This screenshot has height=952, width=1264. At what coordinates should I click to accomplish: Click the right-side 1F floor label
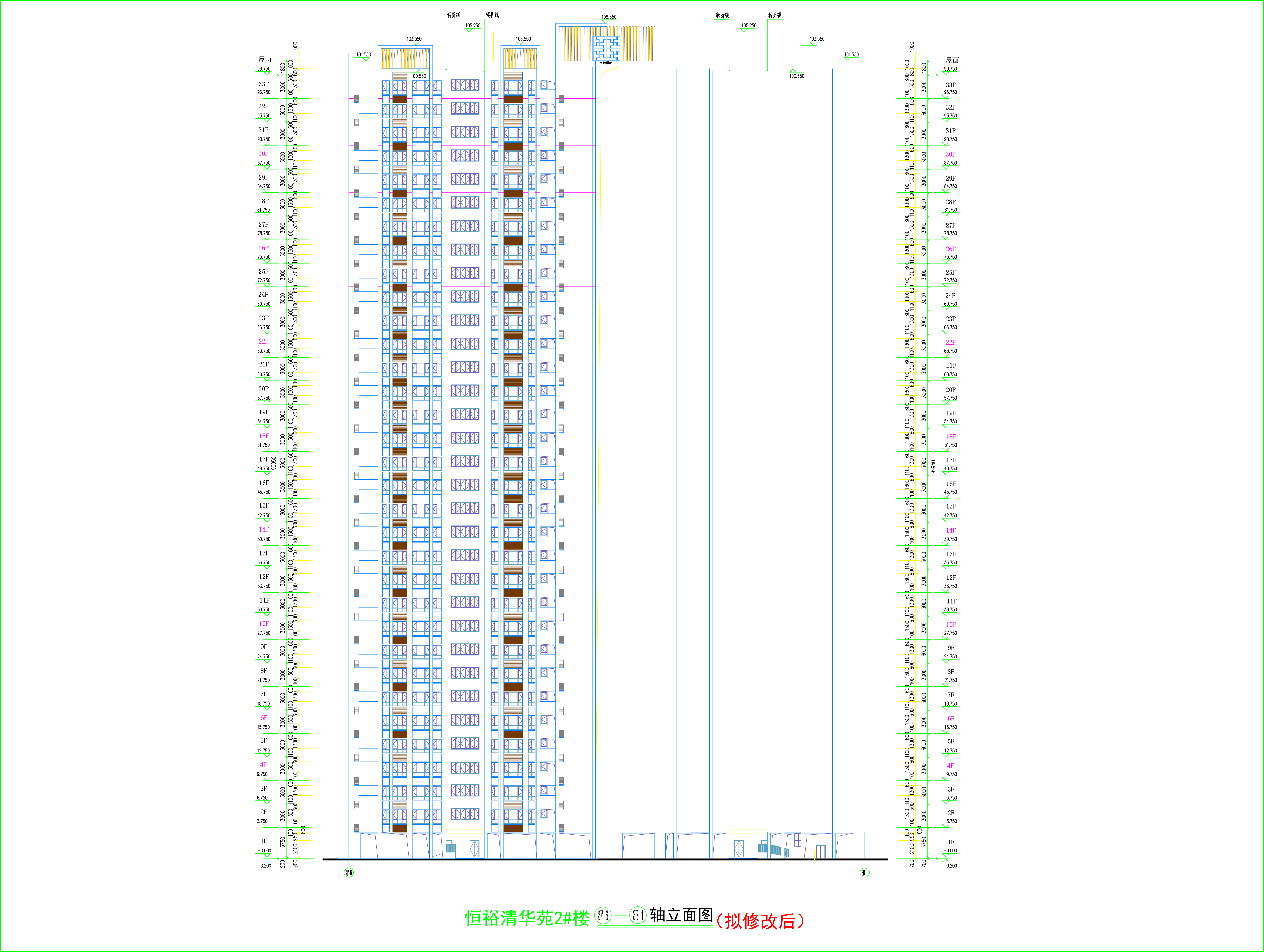coord(951,842)
